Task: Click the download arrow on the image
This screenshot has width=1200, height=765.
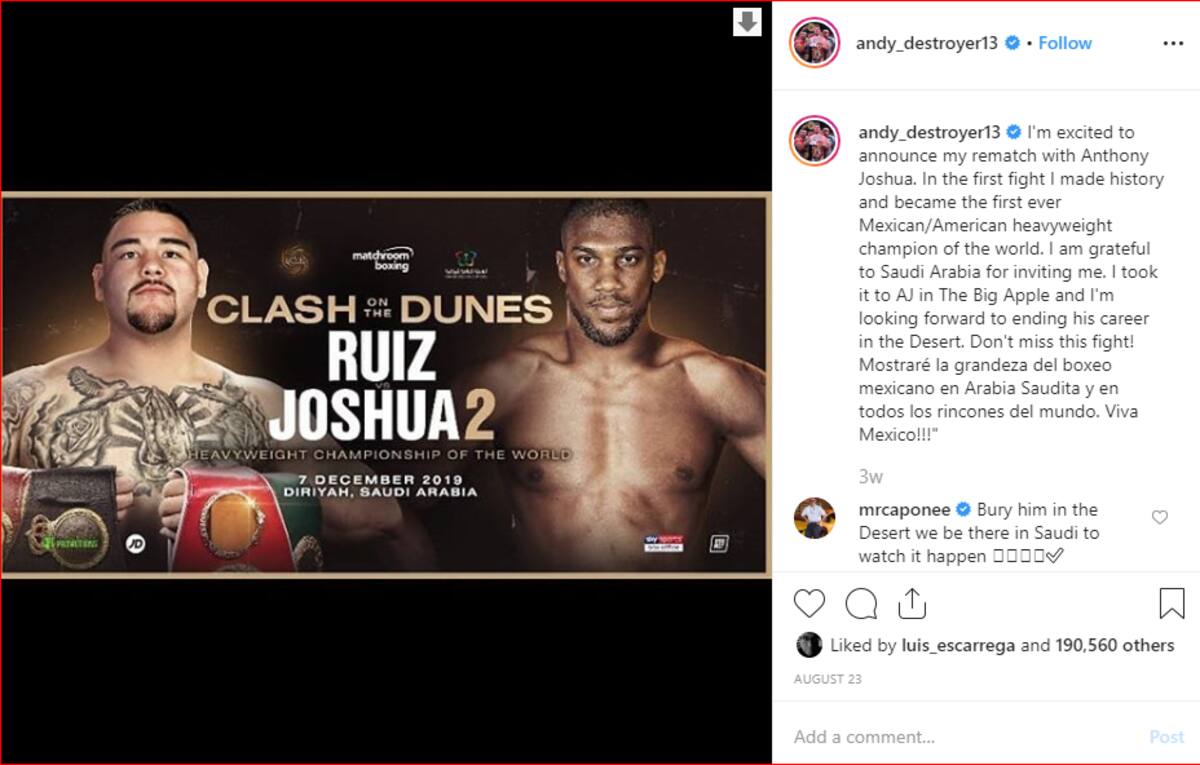Action: click(x=748, y=22)
